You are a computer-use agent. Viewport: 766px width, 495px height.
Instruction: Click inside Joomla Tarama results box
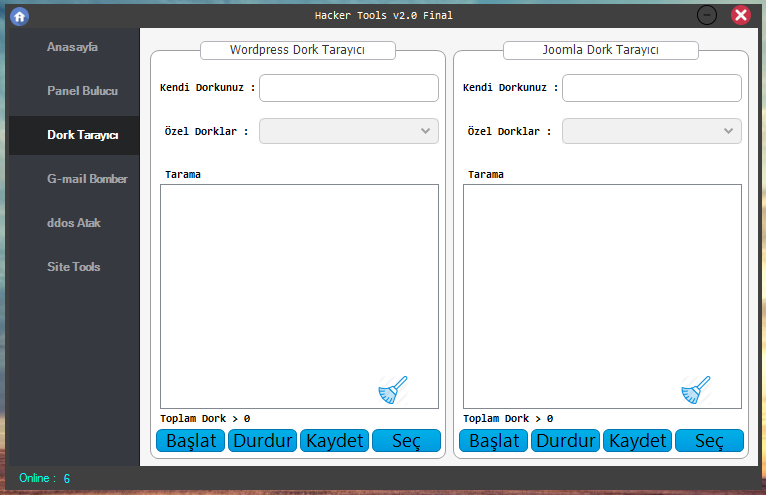pos(602,296)
